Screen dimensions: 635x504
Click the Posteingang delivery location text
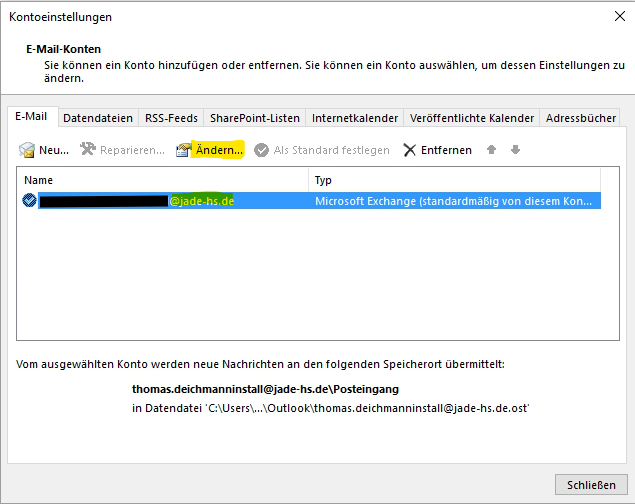pos(265,389)
